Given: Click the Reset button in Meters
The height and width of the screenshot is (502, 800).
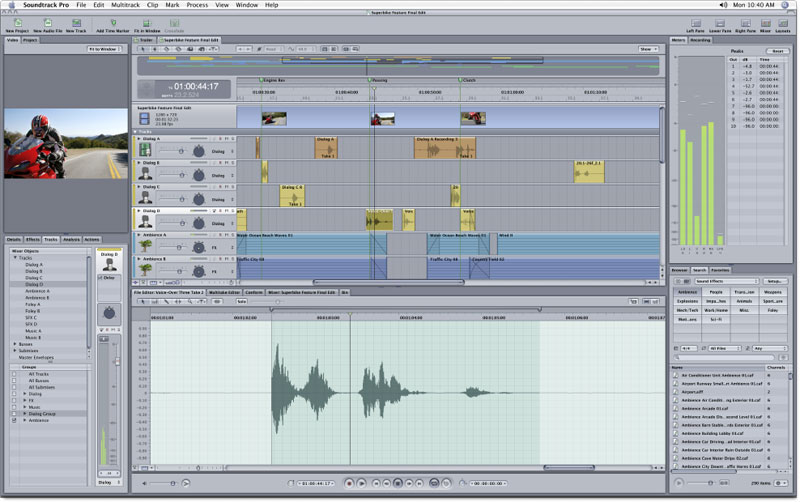Looking at the screenshot, I should click(778, 51).
